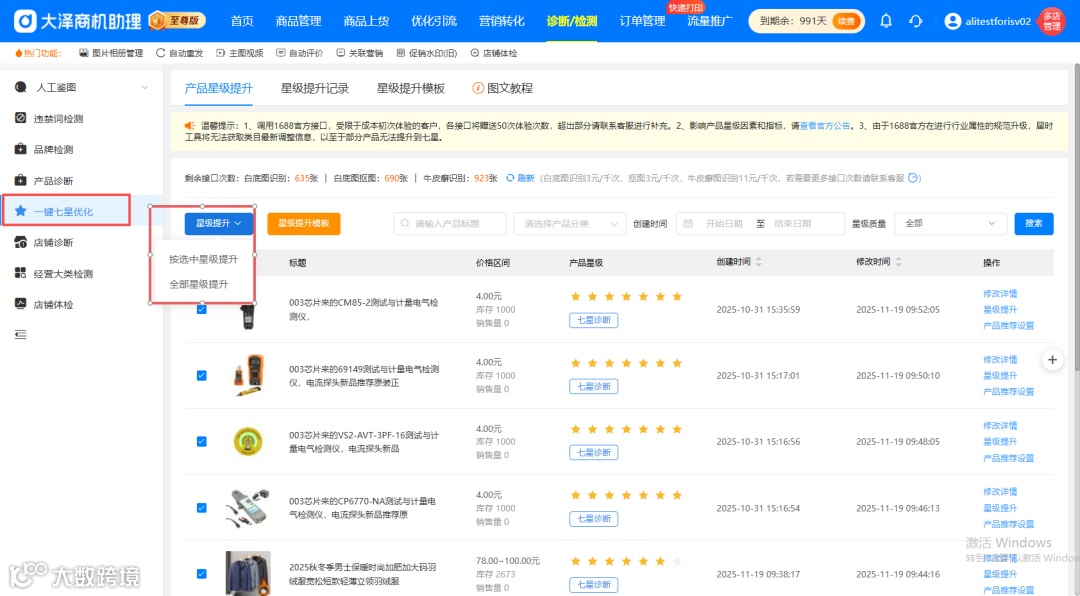This screenshot has height=596, width=1080.
Task: Sort by 创建时间 column arrows
Action: [x=758, y=262]
